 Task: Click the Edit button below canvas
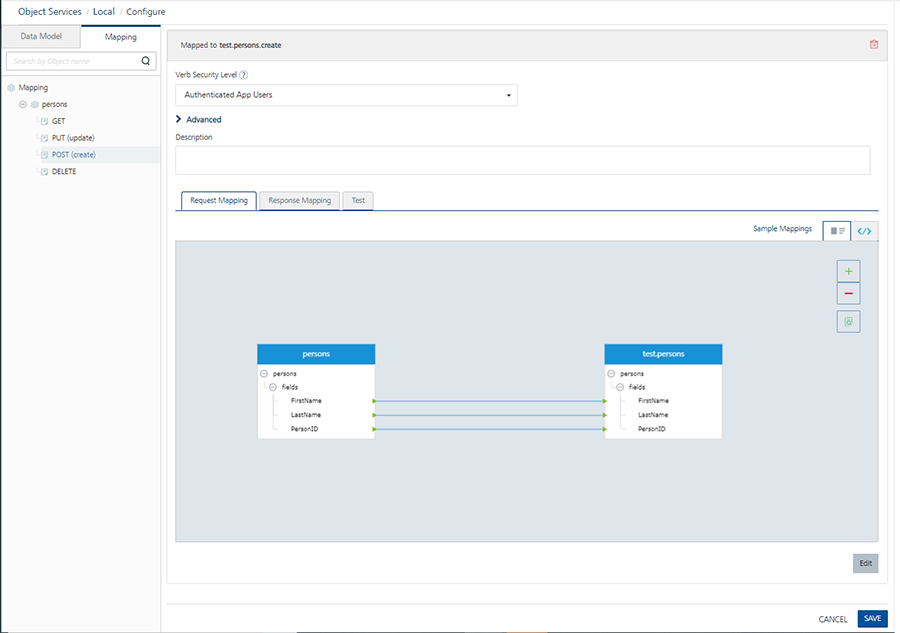click(x=865, y=563)
